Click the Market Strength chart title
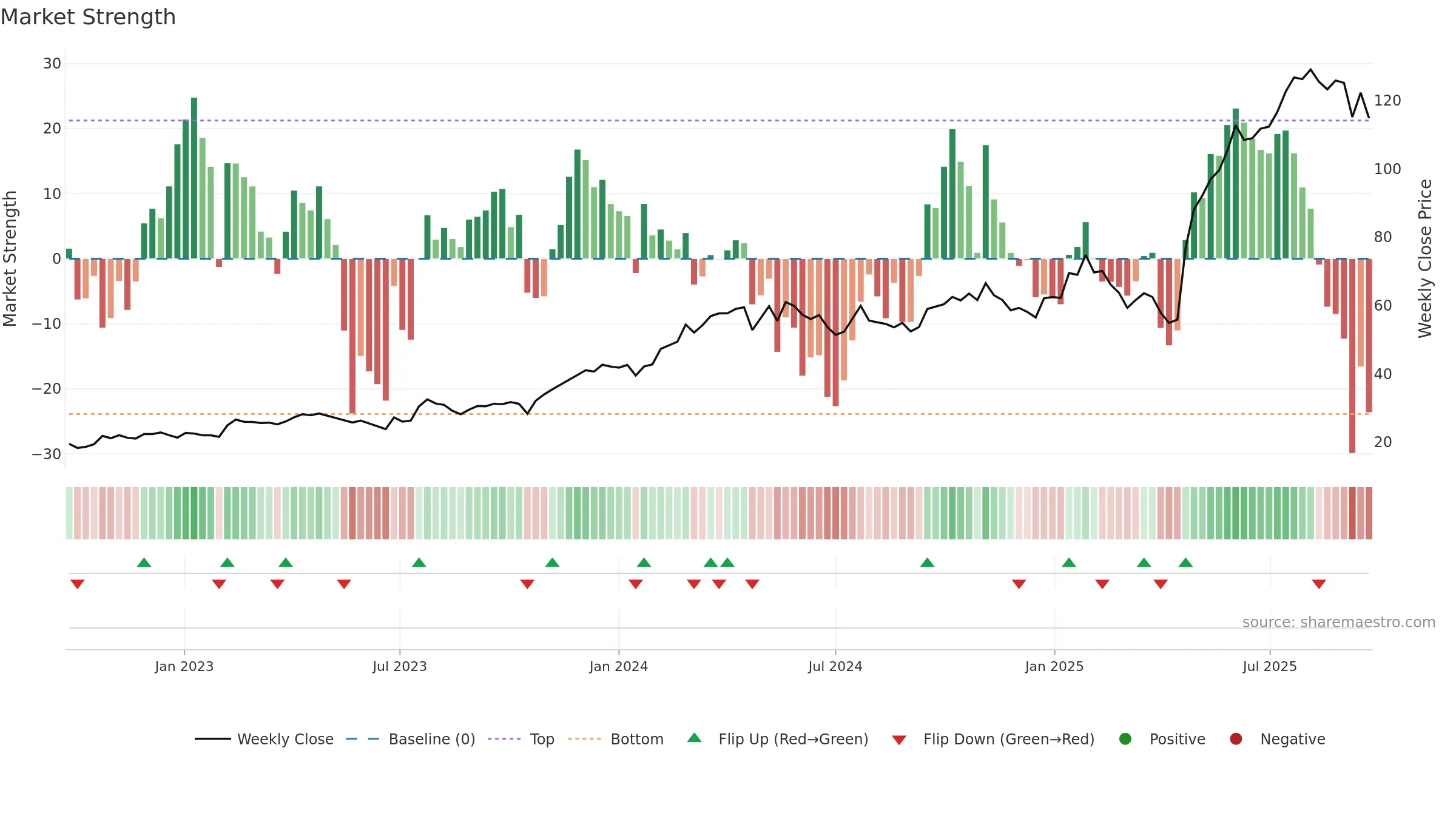The image size is (1456, 819). pyautogui.click(x=88, y=17)
